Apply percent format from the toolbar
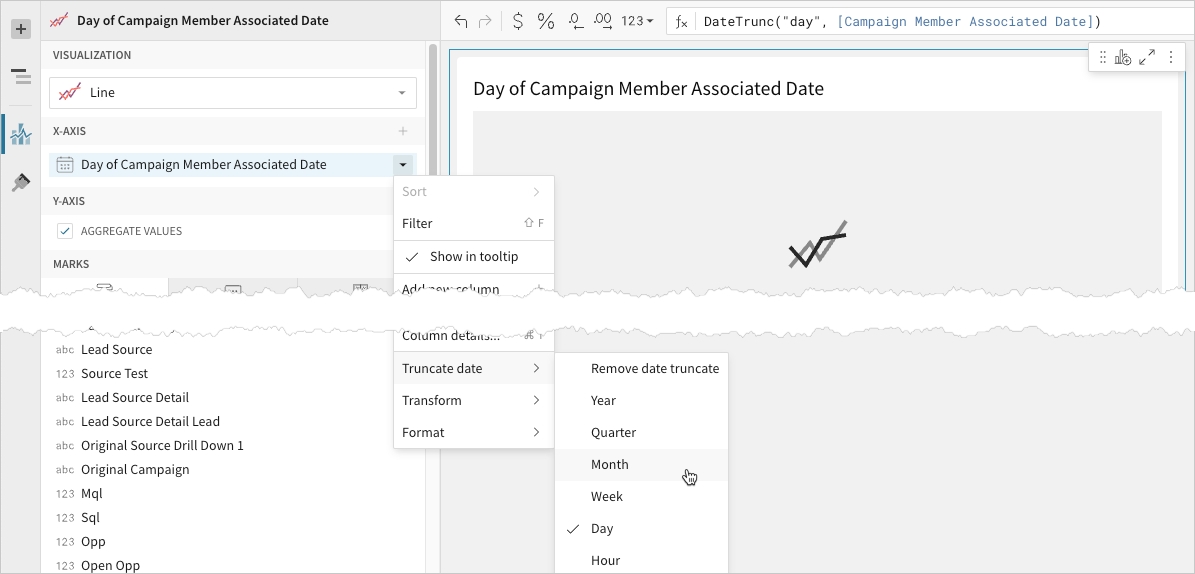 tap(546, 21)
